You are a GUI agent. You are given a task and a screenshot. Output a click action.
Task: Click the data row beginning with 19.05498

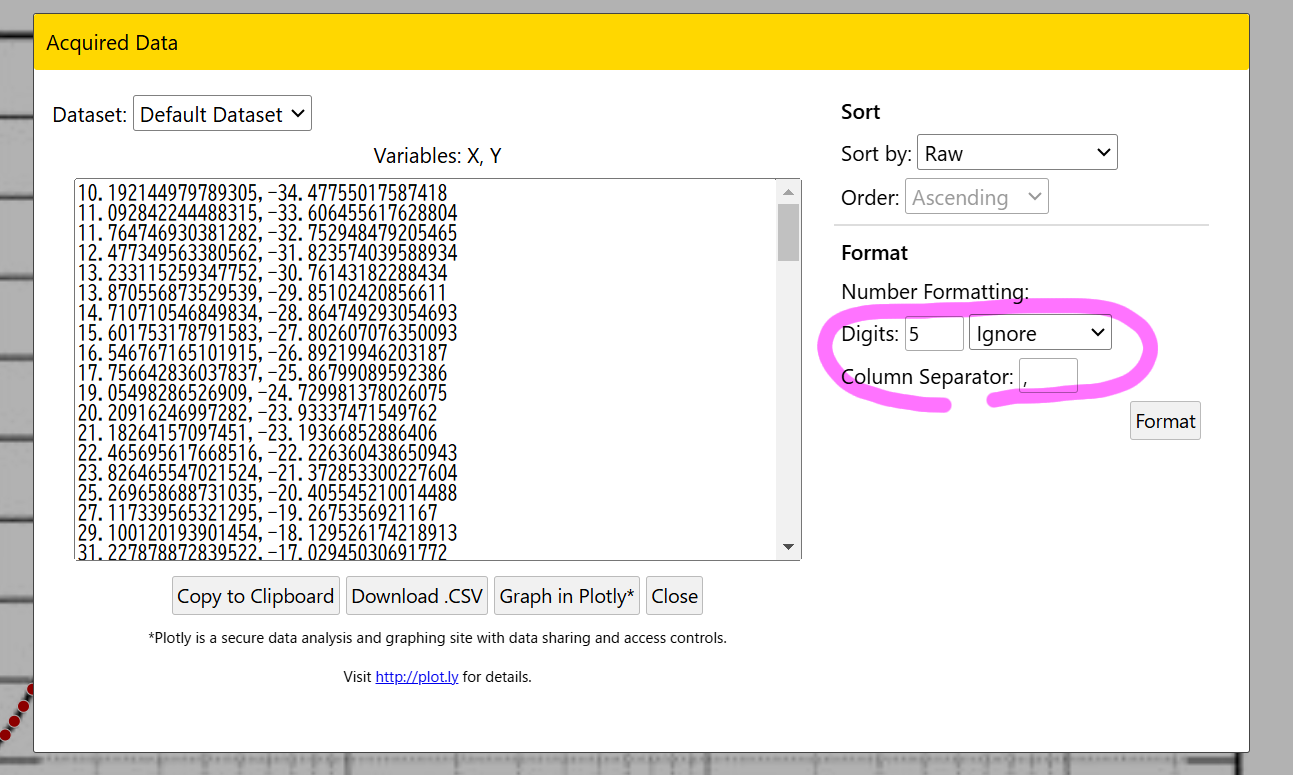point(262,393)
